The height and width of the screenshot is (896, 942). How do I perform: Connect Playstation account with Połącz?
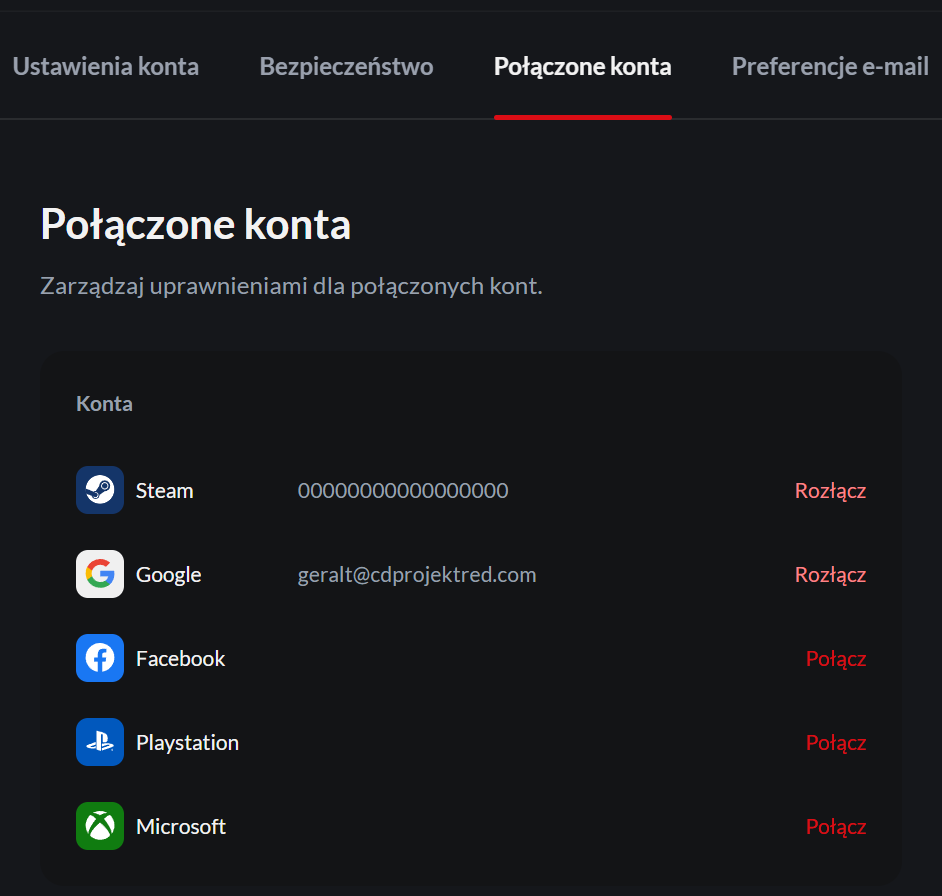[836, 743]
